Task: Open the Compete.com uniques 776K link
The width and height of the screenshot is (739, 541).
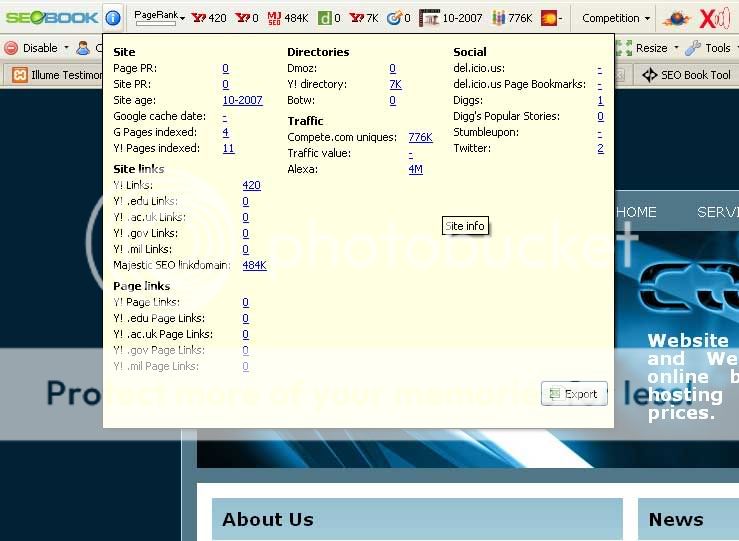Action: click(x=420, y=137)
